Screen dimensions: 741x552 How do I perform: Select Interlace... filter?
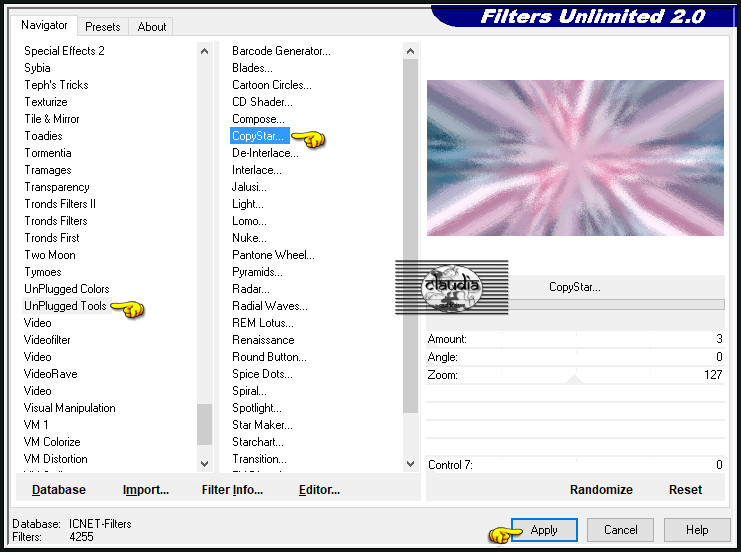pos(257,170)
